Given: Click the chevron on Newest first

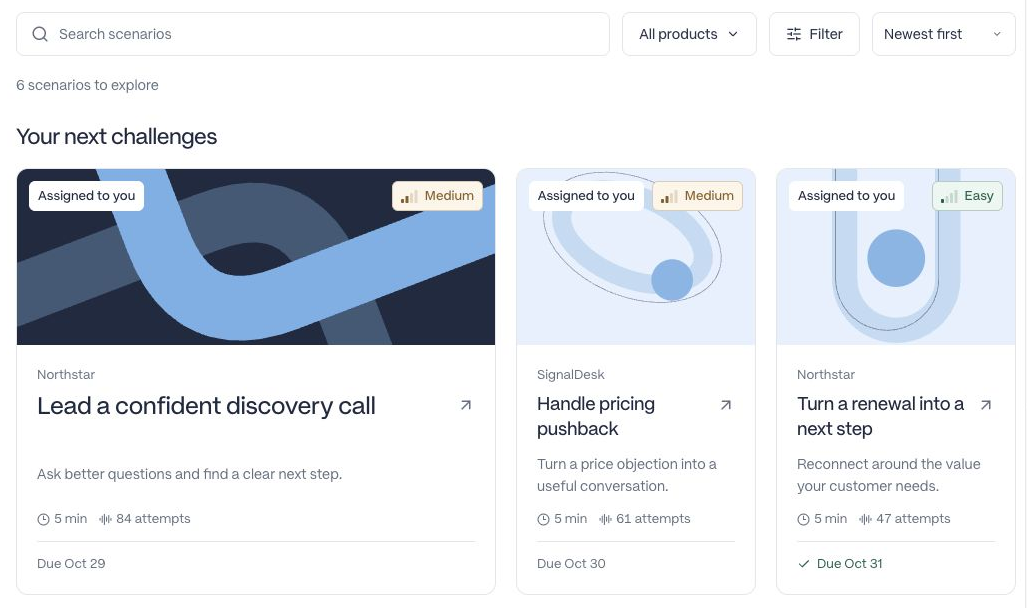Looking at the screenshot, I should [x=997, y=34].
